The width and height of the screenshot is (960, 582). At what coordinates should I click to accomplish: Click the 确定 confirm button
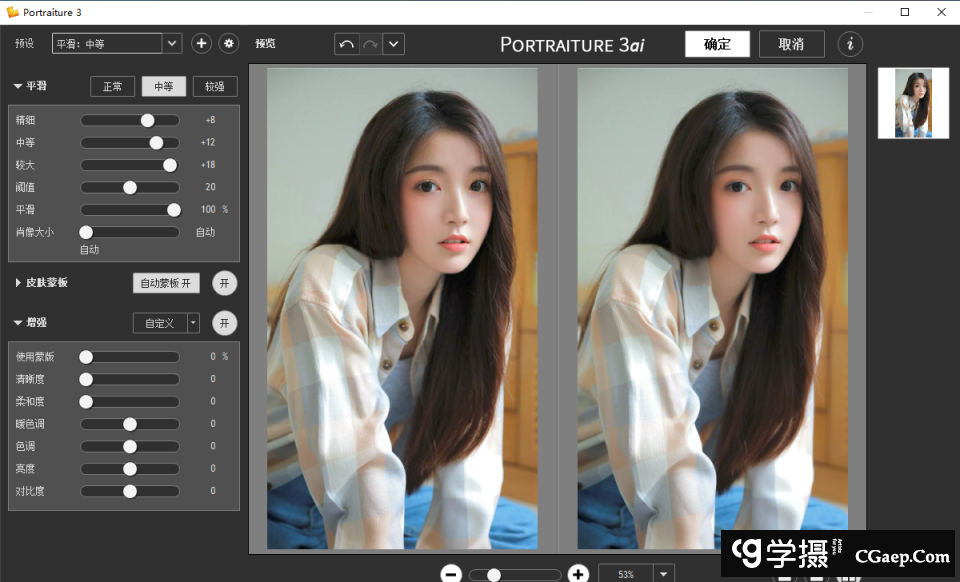[x=717, y=44]
